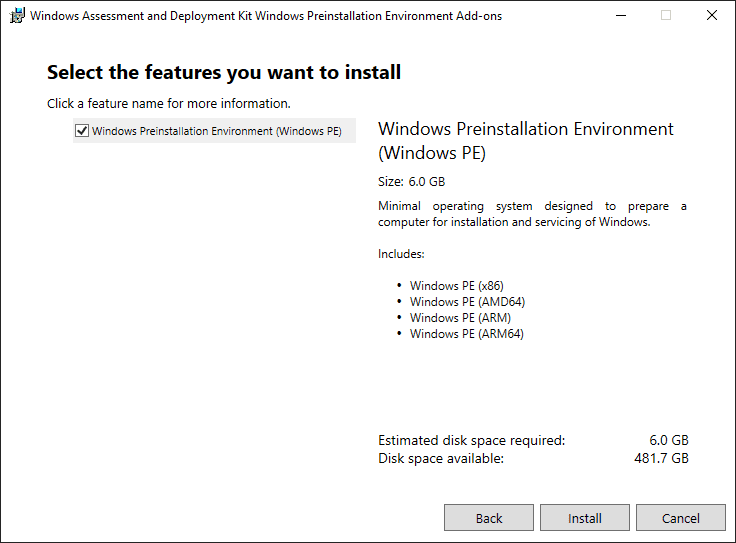Select the Windows Preinstallation Environment feature name
This screenshot has height=543, width=736.
click(x=216, y=131)
